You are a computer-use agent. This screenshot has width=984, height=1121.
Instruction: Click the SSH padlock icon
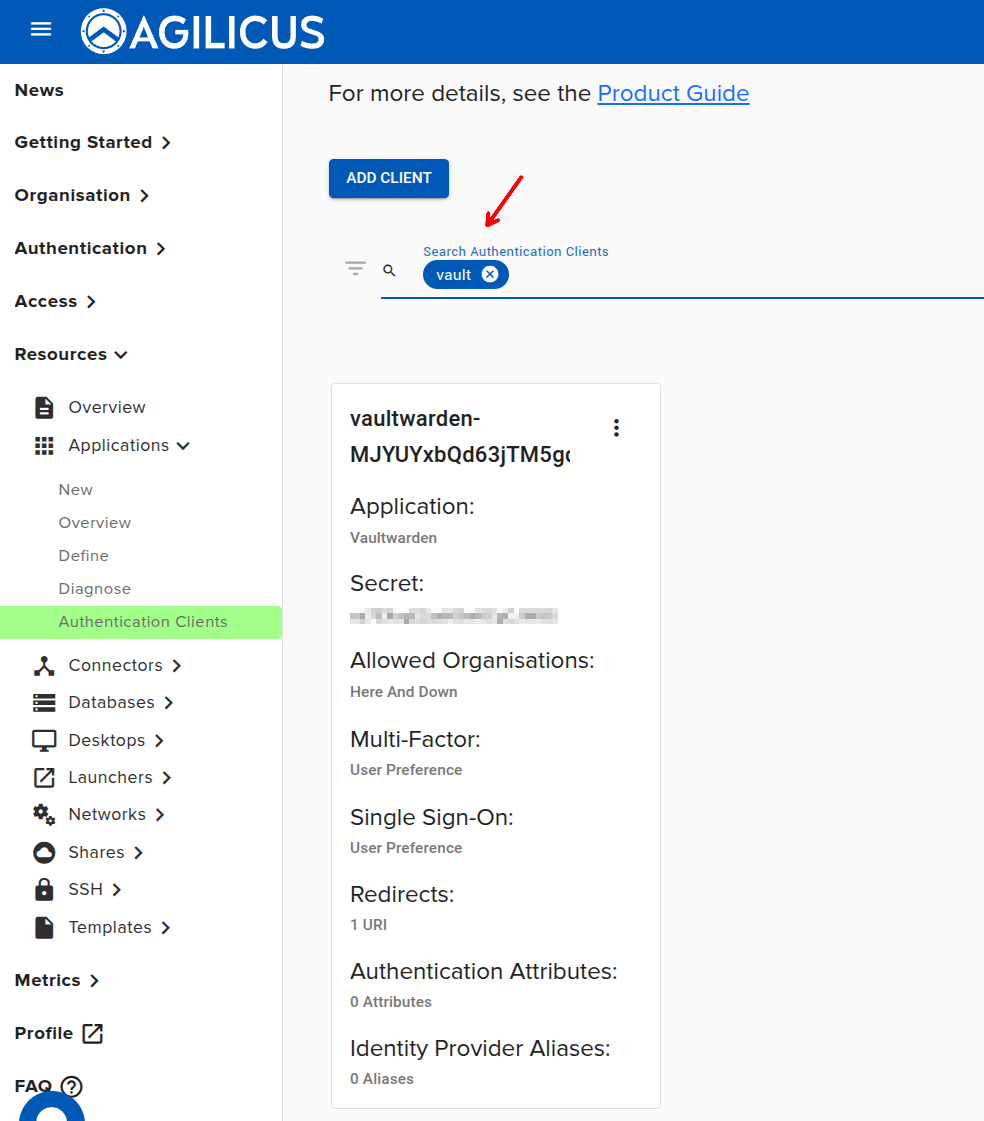44,889
